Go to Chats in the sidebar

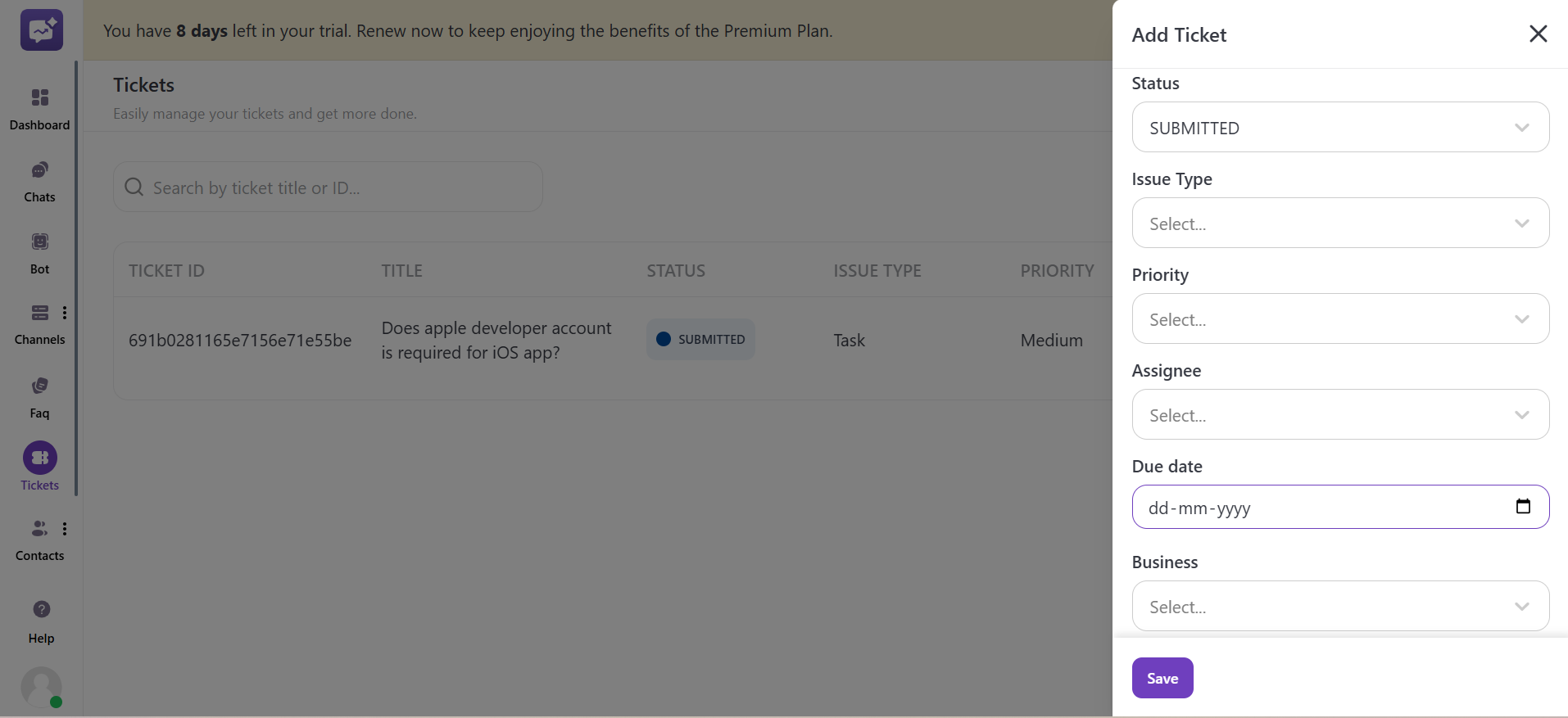39,170
